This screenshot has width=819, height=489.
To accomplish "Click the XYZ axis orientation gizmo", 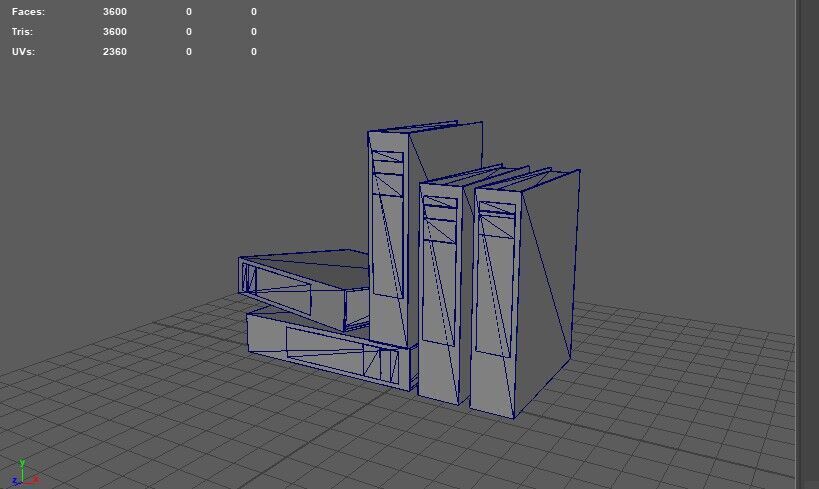I will 24,473.
